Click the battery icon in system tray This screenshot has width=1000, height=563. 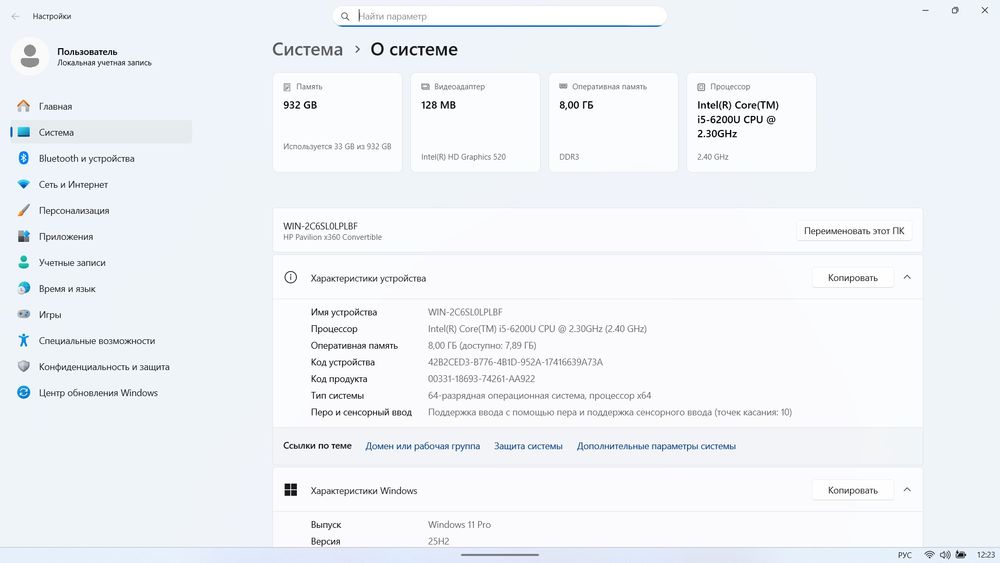[960, 555]
